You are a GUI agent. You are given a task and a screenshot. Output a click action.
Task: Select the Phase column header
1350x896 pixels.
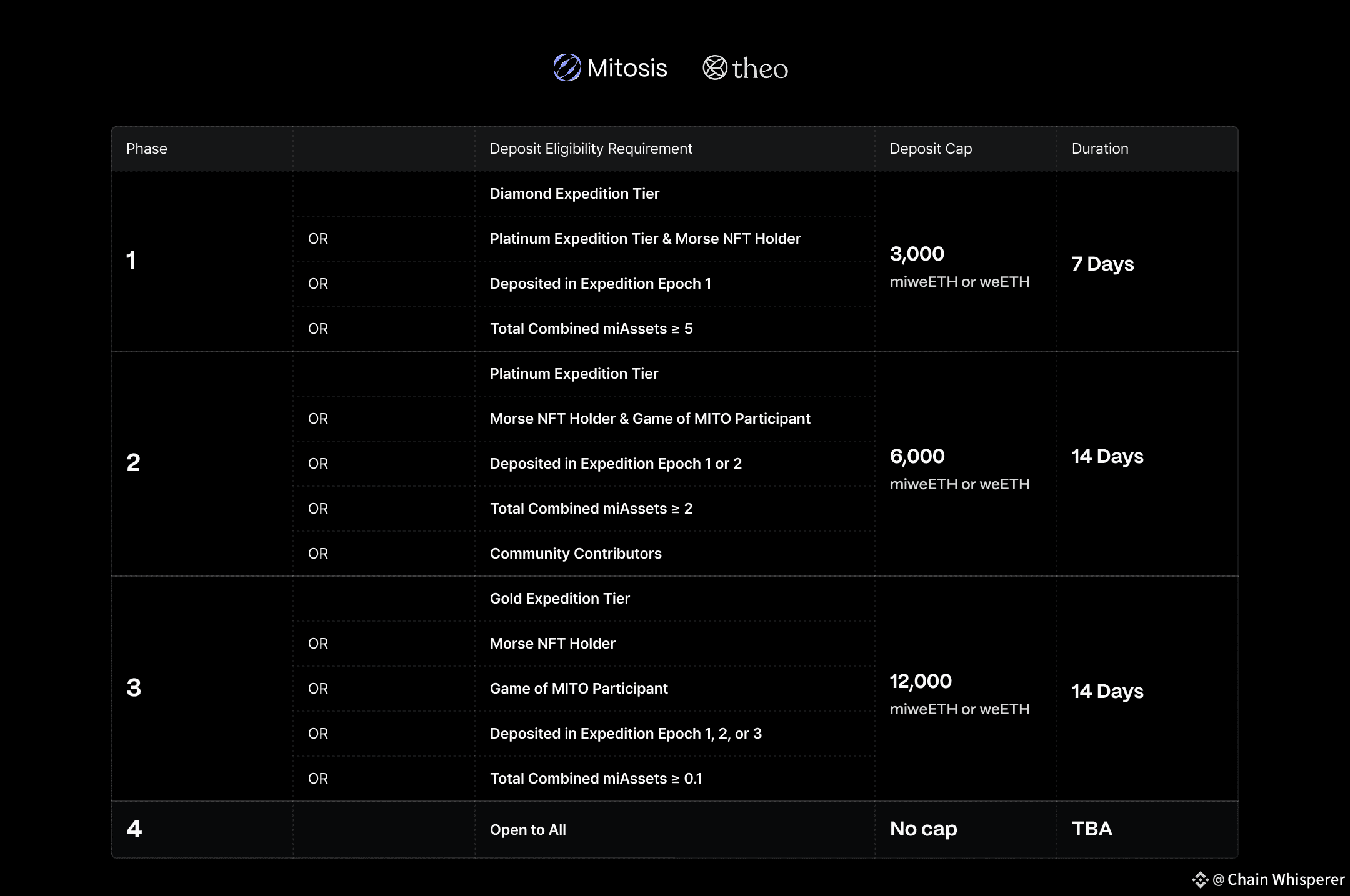point(147,149)
